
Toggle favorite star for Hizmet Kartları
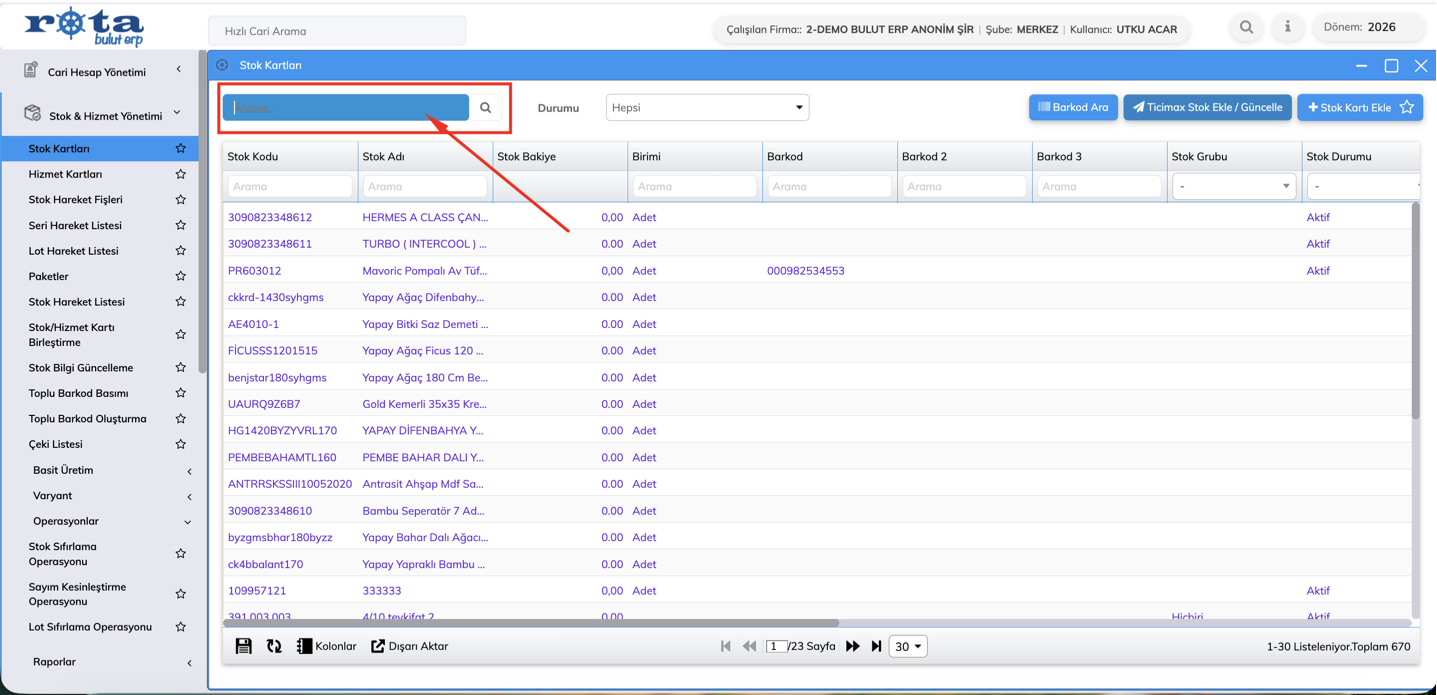[181, 174]
